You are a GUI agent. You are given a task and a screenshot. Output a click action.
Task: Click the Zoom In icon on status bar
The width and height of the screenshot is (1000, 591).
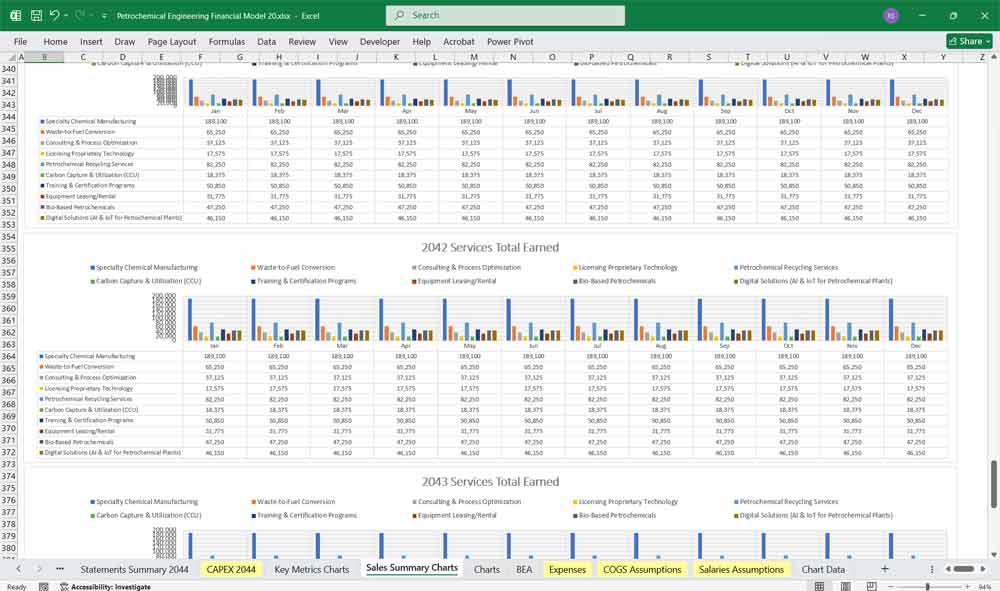pyautogui.click(x=967, y=585)
